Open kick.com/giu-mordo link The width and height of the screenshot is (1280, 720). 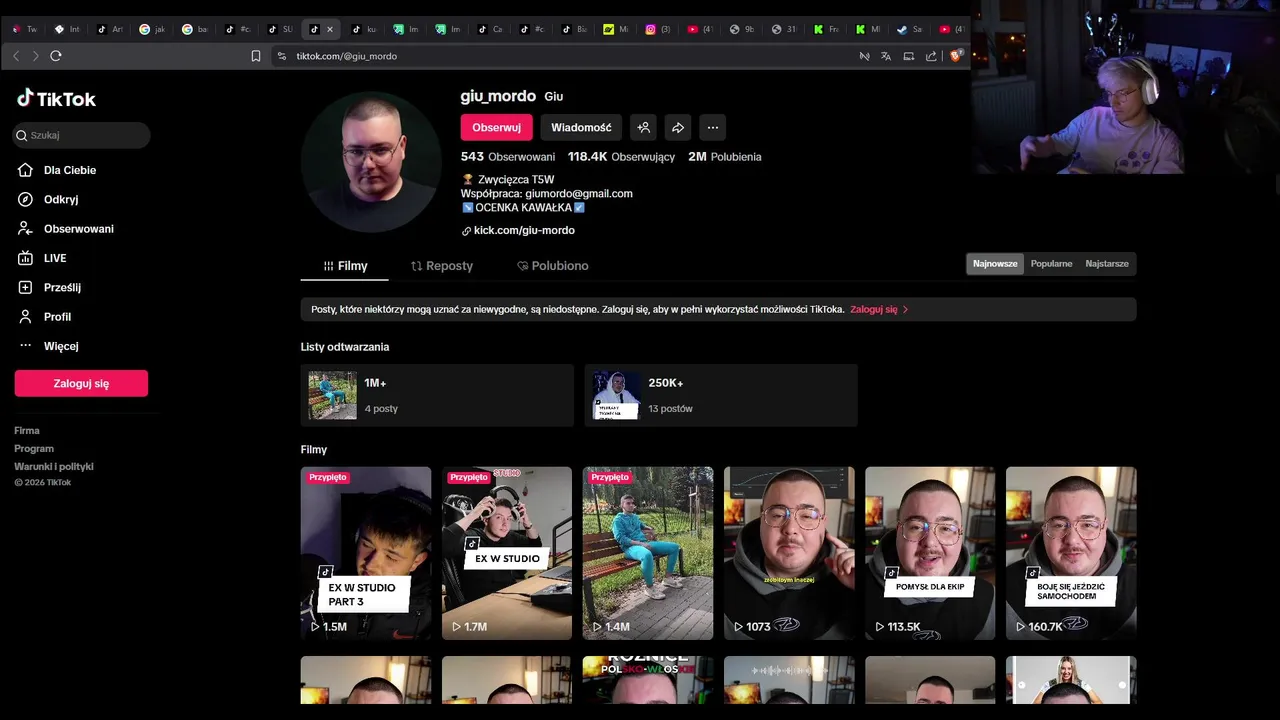pyautogui.click(x=524, y=230)
